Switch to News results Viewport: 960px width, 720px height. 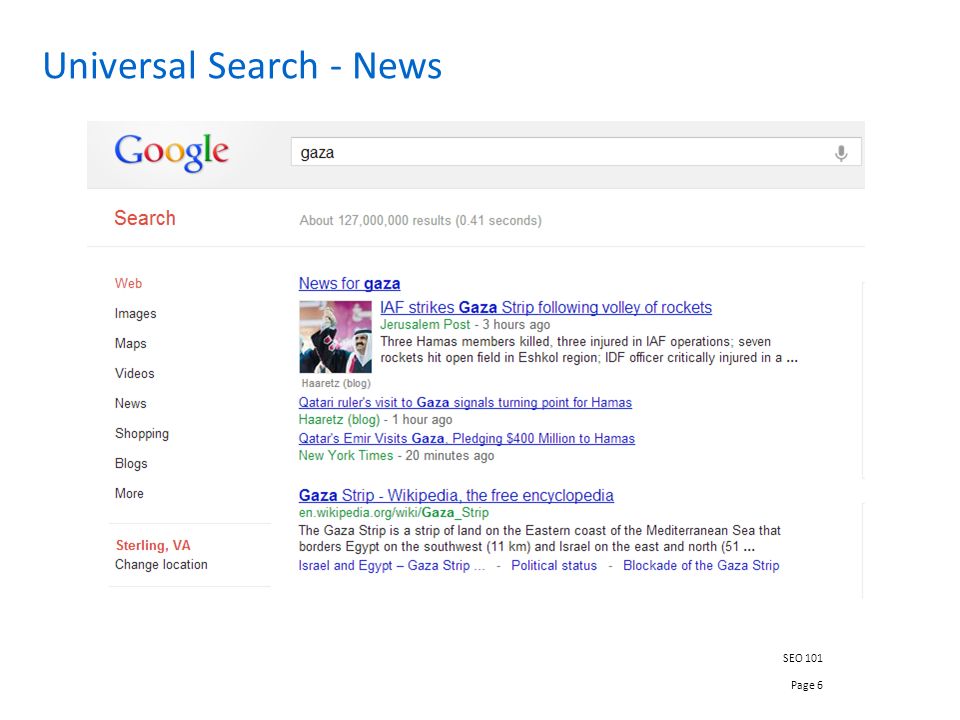[x=130, y=403]
